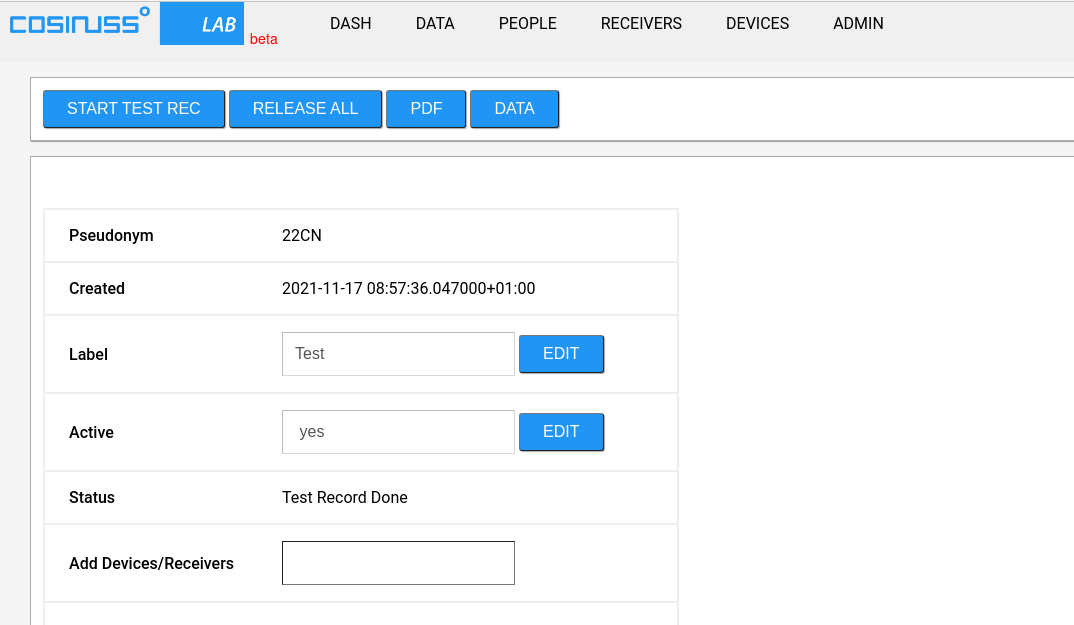Open the ADMIN menu

coord(858,24)
